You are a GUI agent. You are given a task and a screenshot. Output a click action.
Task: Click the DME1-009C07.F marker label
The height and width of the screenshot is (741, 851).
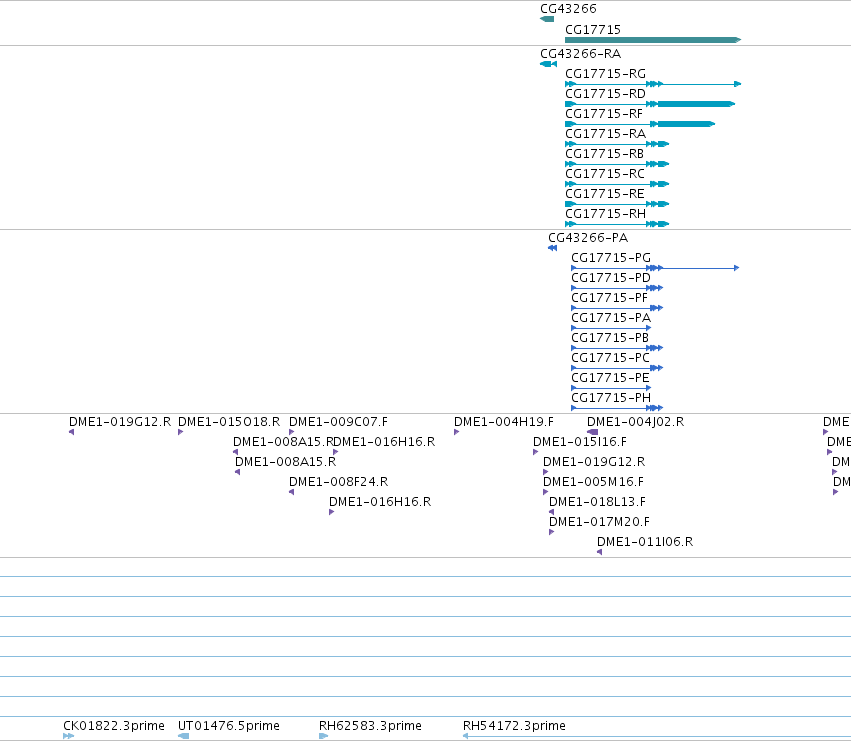(x=338, y=422)
